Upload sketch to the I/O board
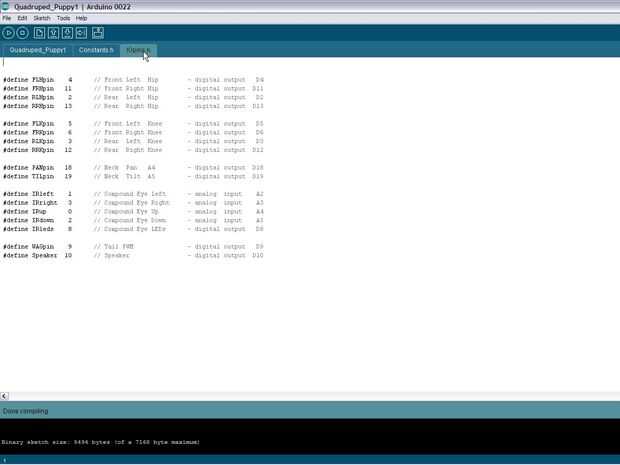 pyautogui.click(x=81, y=33)
